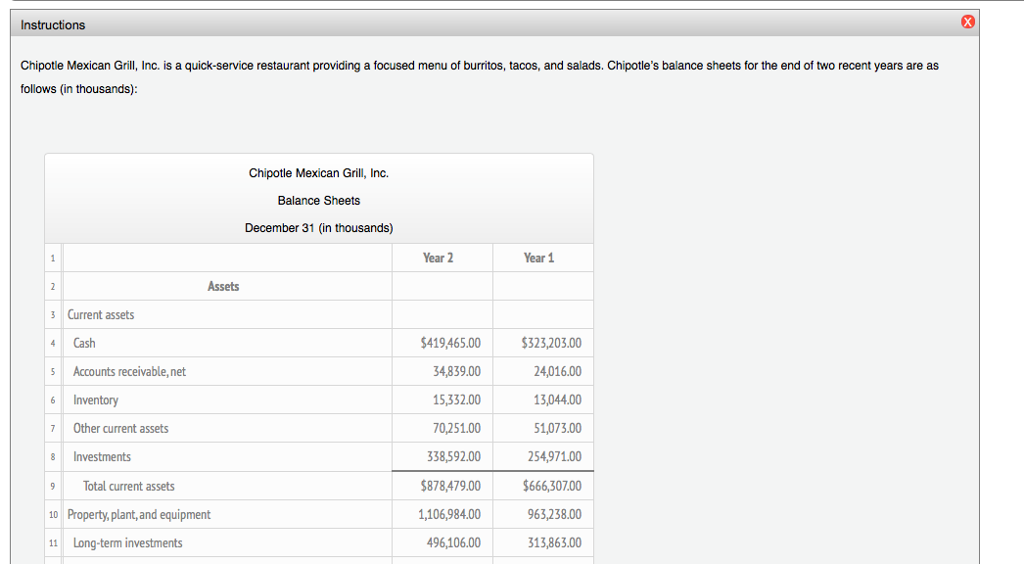Select the Year 2 column header
The height and width of the screenshot is (564, 1024).
coord(438,258)
